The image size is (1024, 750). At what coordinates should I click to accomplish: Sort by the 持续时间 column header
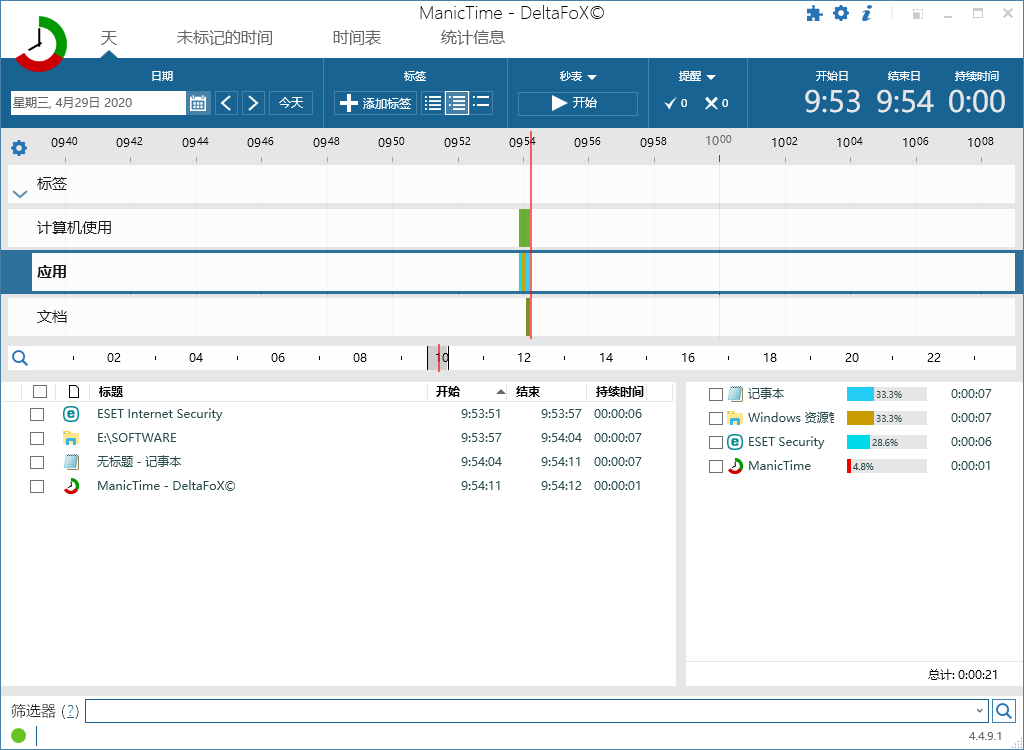tap(619, 391)
